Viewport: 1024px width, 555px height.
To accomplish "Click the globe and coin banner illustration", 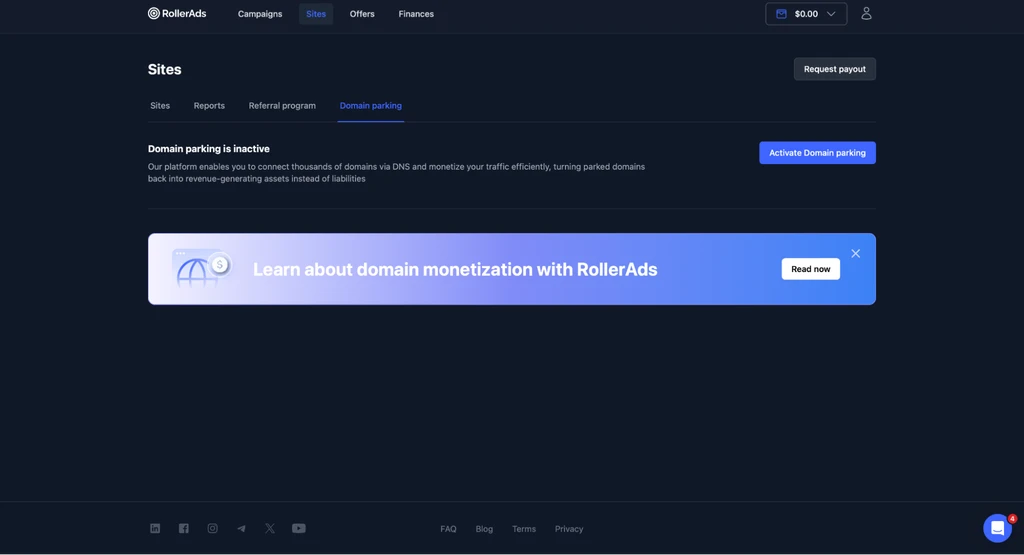I will [202, 268].
